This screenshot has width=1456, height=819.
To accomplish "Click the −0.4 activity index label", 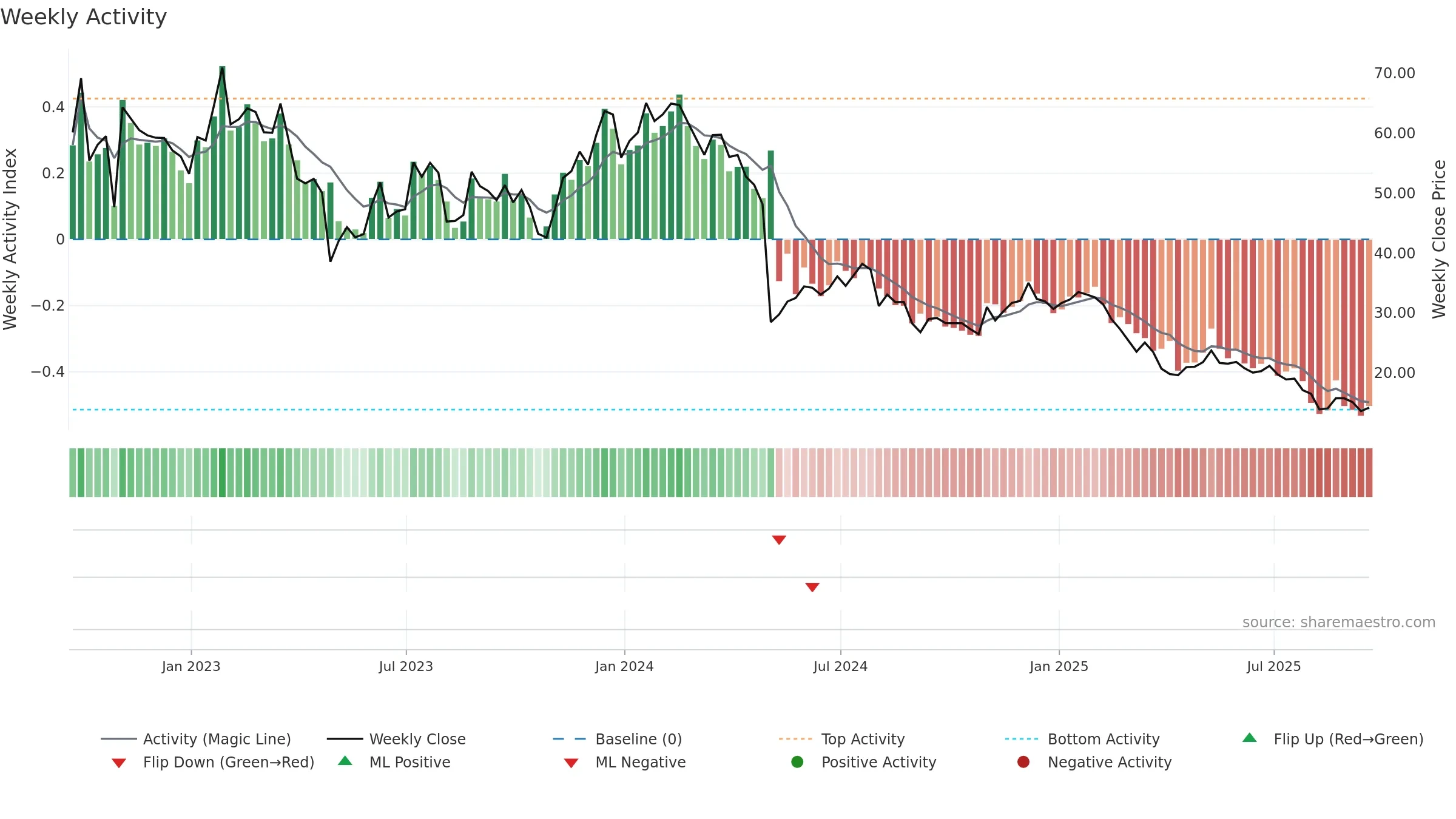I will tap(48, 371).
